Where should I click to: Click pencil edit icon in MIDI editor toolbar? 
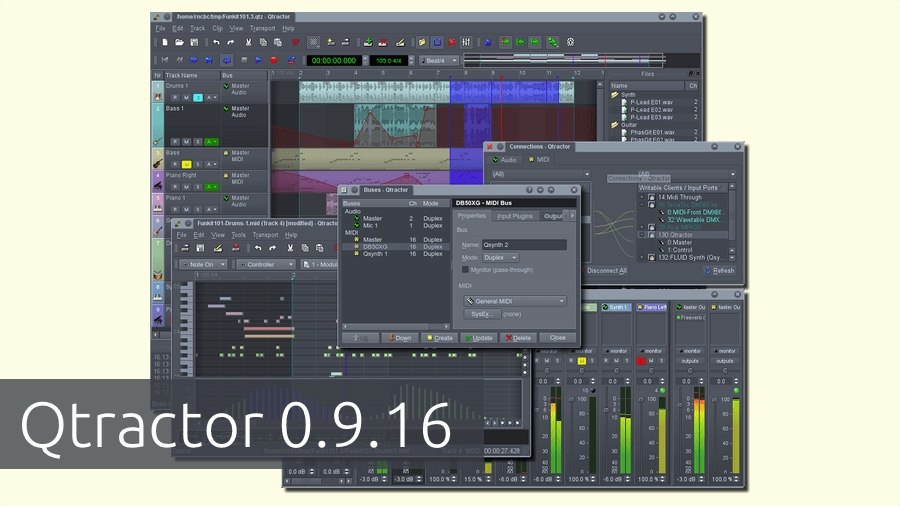tap(218, 248)
